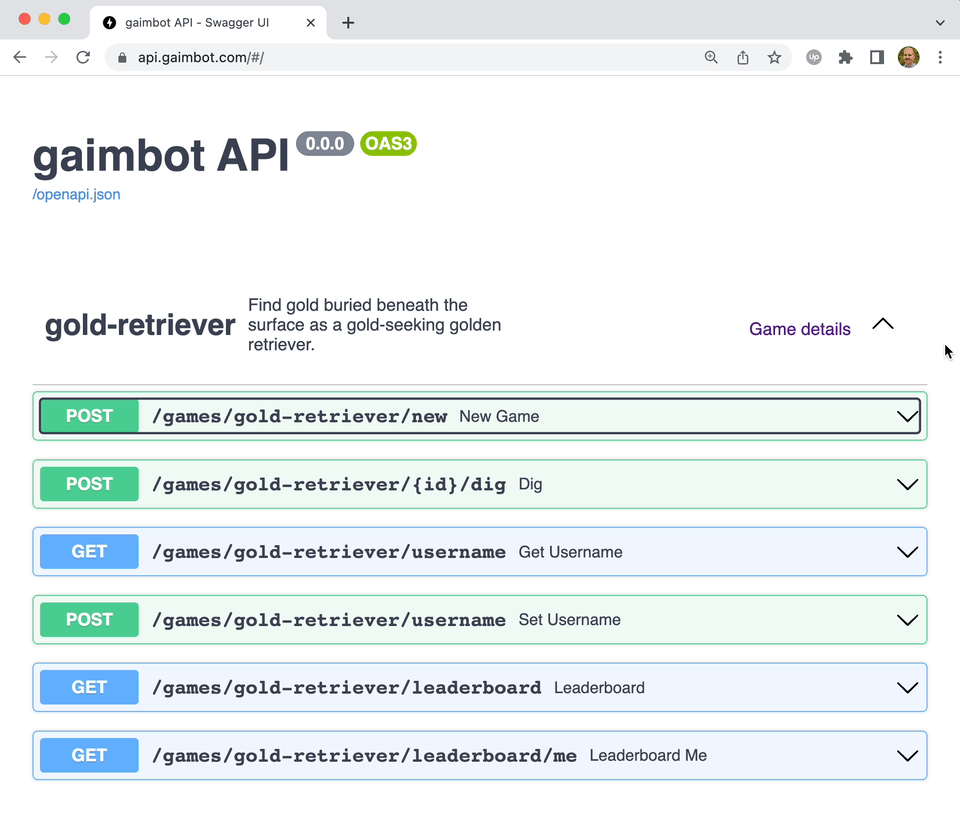Reload the page with the refresh icon
Screen dimensions: 960x816
83,58
